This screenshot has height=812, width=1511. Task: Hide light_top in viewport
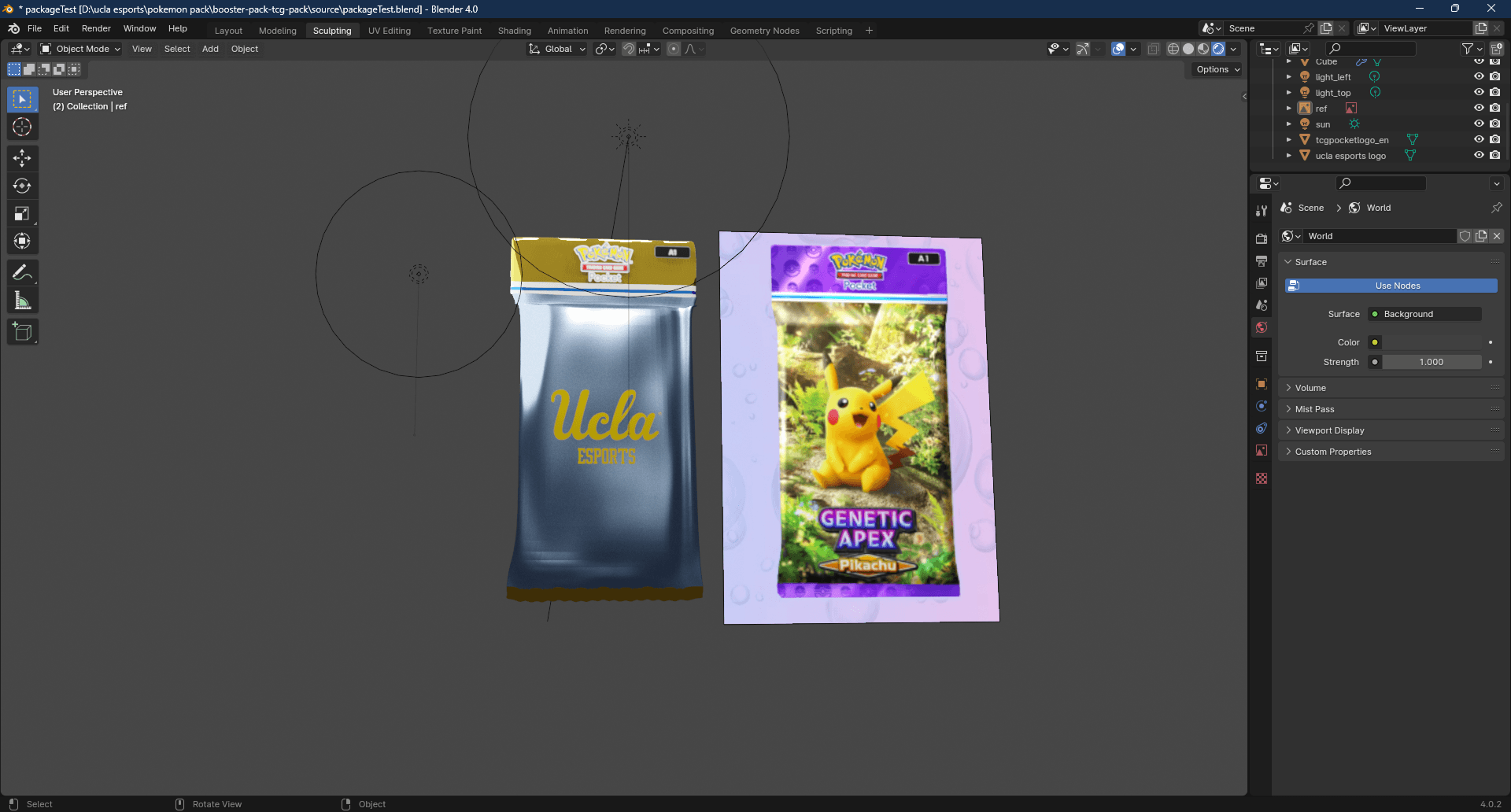[1479, 93]
